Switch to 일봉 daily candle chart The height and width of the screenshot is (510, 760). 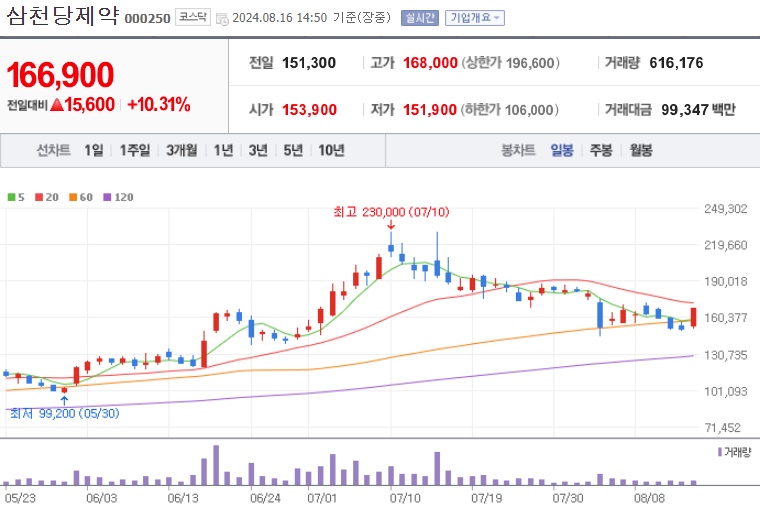click(562, 150)
